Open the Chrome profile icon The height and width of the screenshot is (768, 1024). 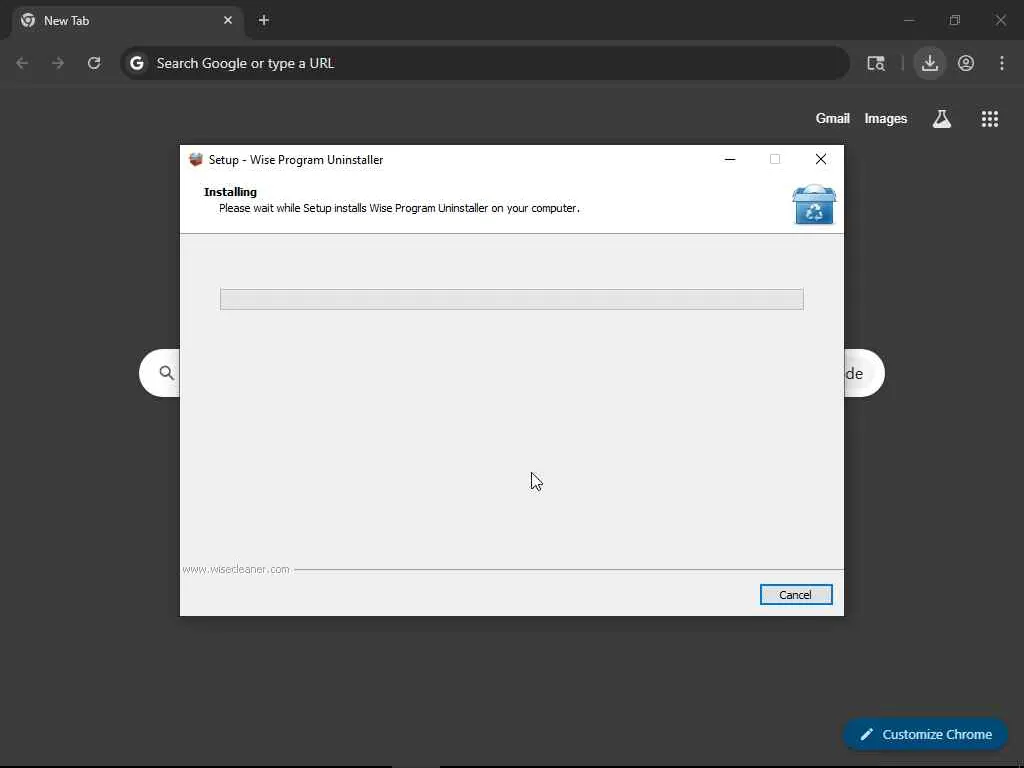click(x=965, y=63)
